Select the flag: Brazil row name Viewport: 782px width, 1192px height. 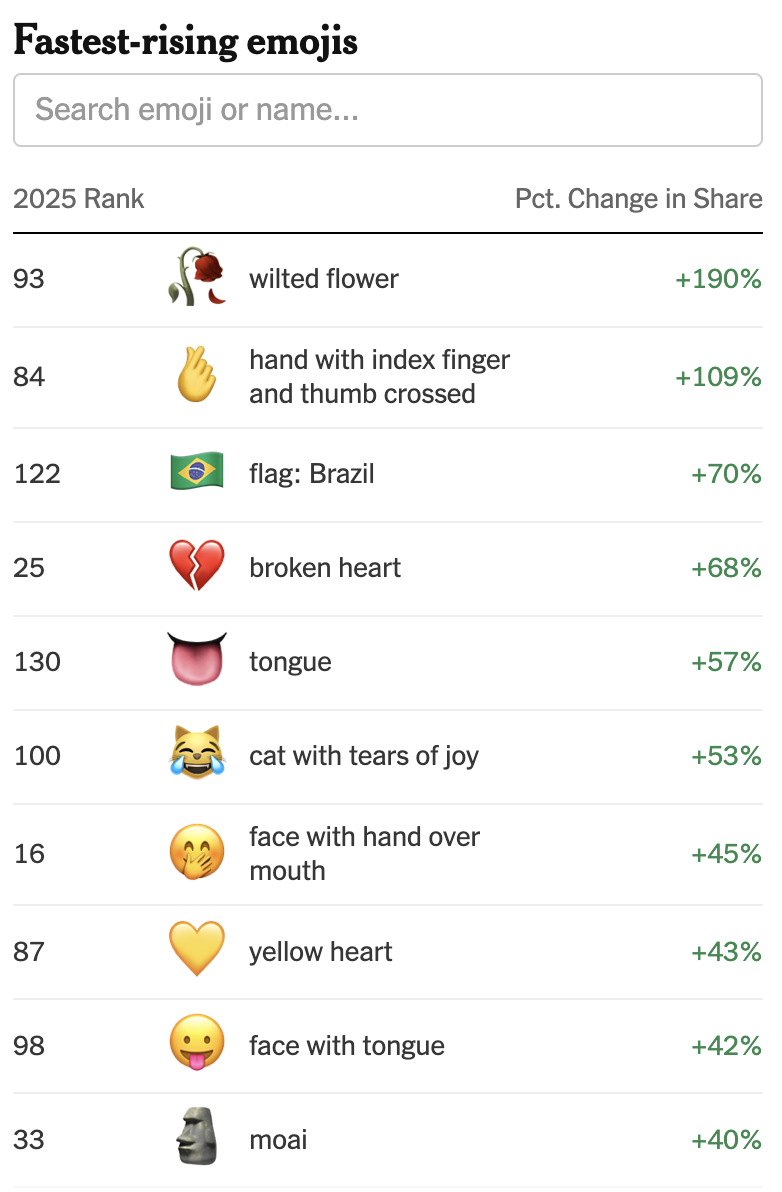[x=312, y=474]
